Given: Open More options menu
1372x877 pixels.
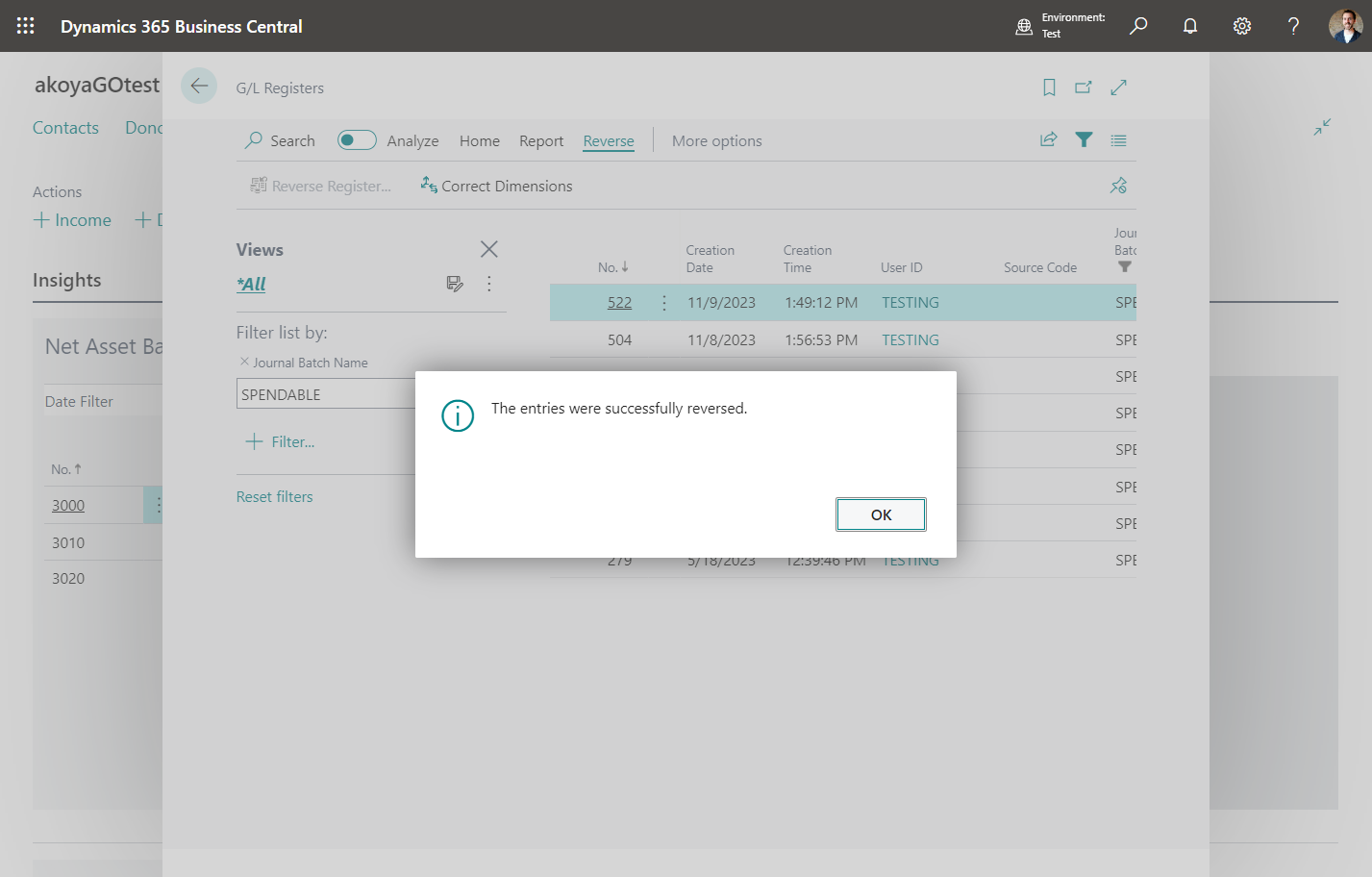Looking at the screenshot, I should [x=717, y=141].
